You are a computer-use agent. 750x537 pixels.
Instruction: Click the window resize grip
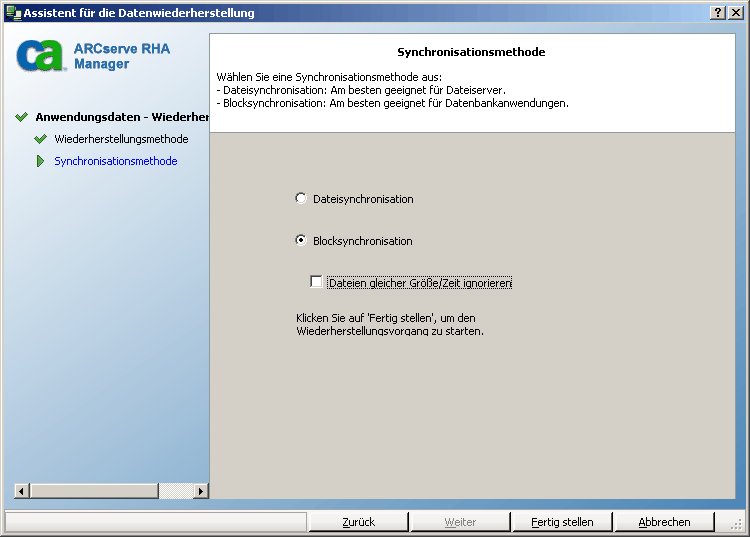click(x=737, y=525)
